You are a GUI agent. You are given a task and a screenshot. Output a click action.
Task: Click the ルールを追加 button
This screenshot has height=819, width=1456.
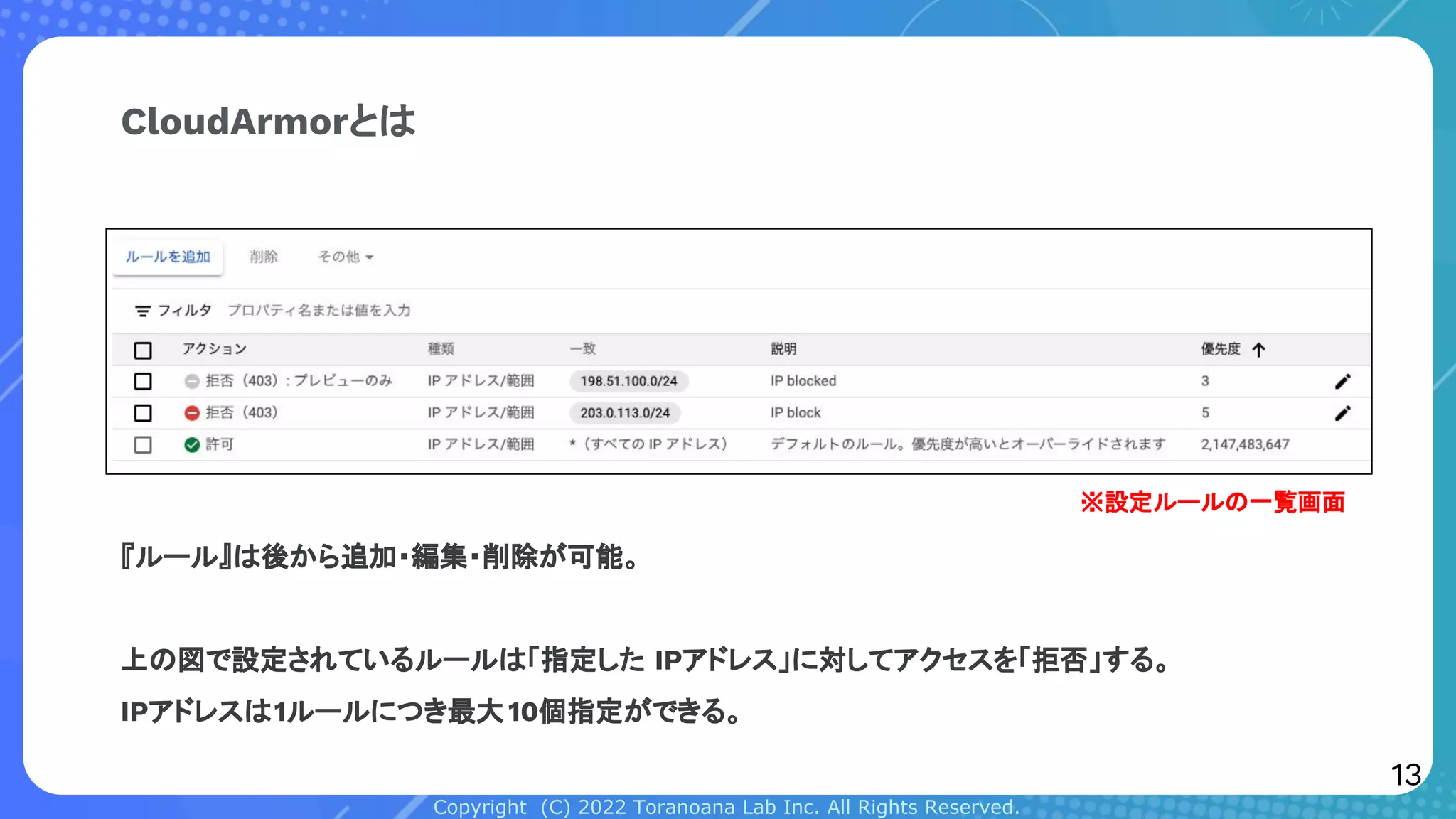168,257
